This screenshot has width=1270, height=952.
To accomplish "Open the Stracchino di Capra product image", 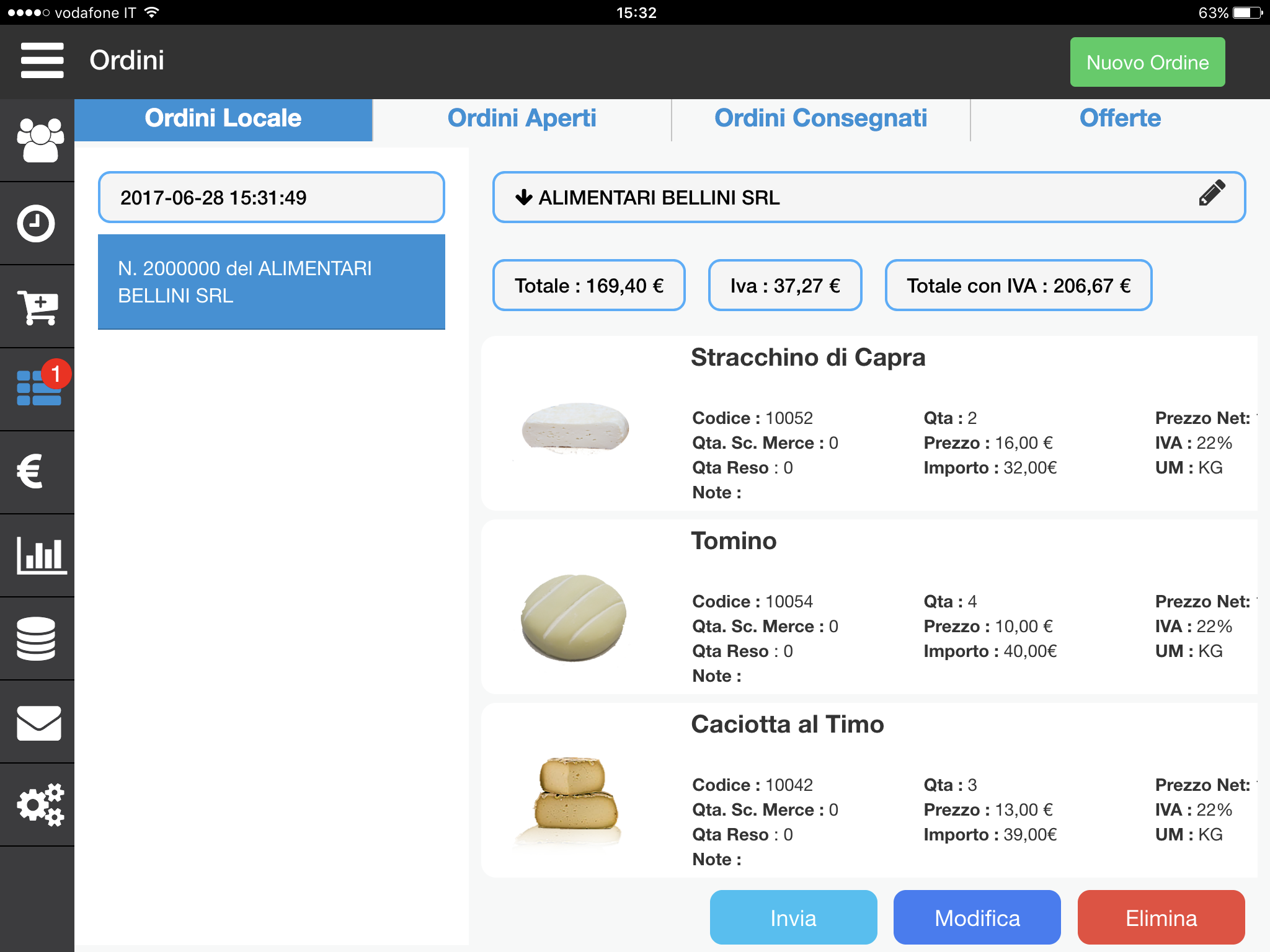I will [575, 429].
